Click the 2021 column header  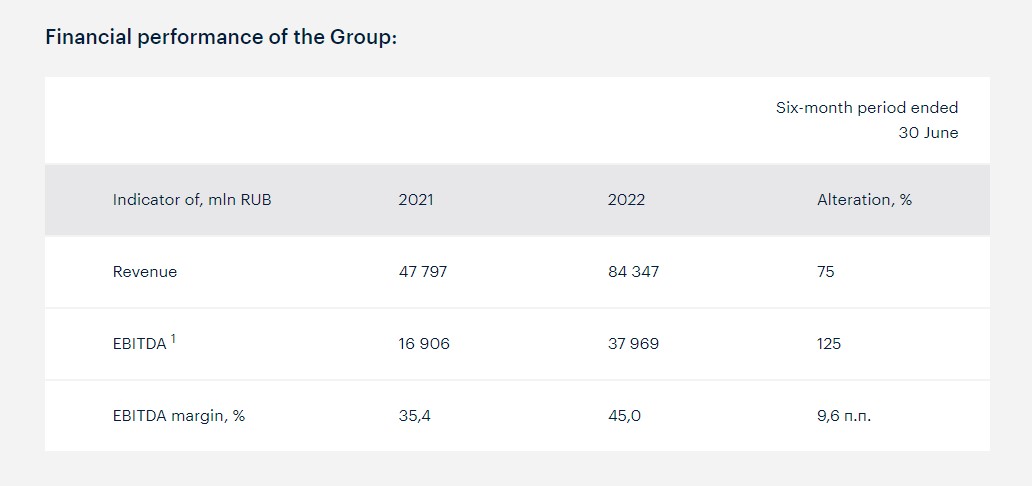point(416,200)
